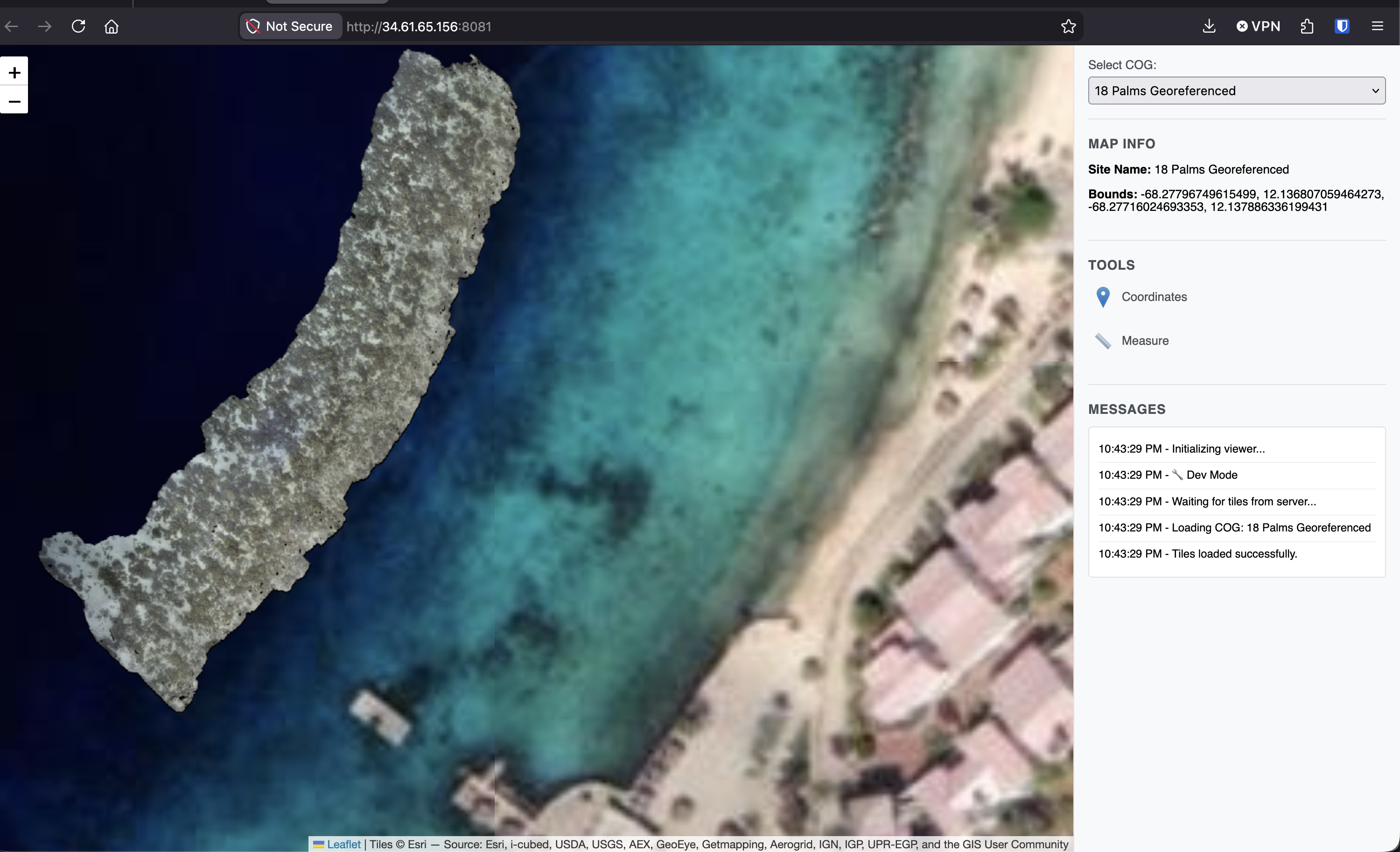Zoom out the map with minus button
The height and width of the screenshot is (852, 1400).
[14, 101]
